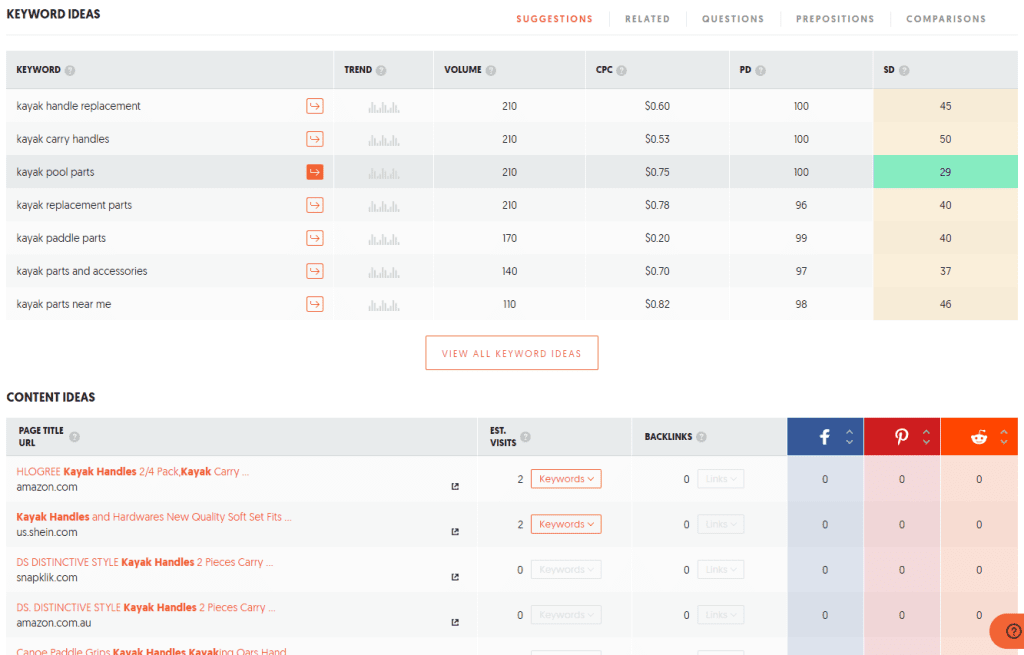Switch to the Comparisons tab
The image size is (1024, 655).
coord(946,19)
